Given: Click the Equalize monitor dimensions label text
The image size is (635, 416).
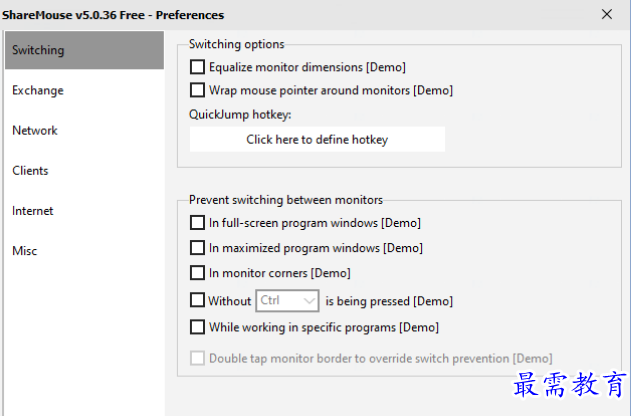Looking at the screenshot, I should click(307, 68).
